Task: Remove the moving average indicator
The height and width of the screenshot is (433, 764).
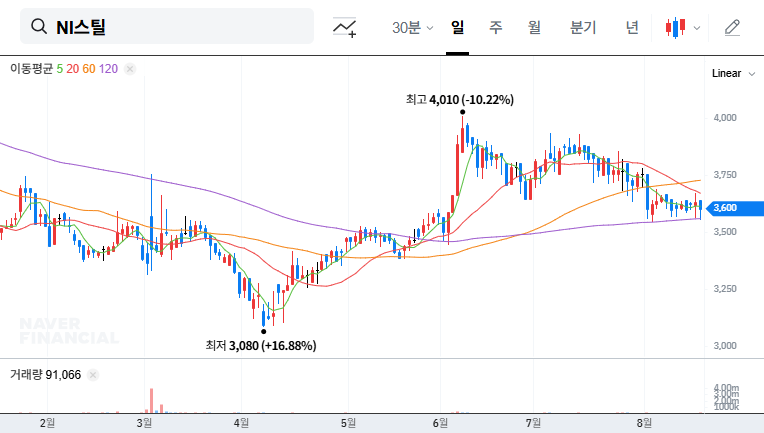Action: click(130, 69)
